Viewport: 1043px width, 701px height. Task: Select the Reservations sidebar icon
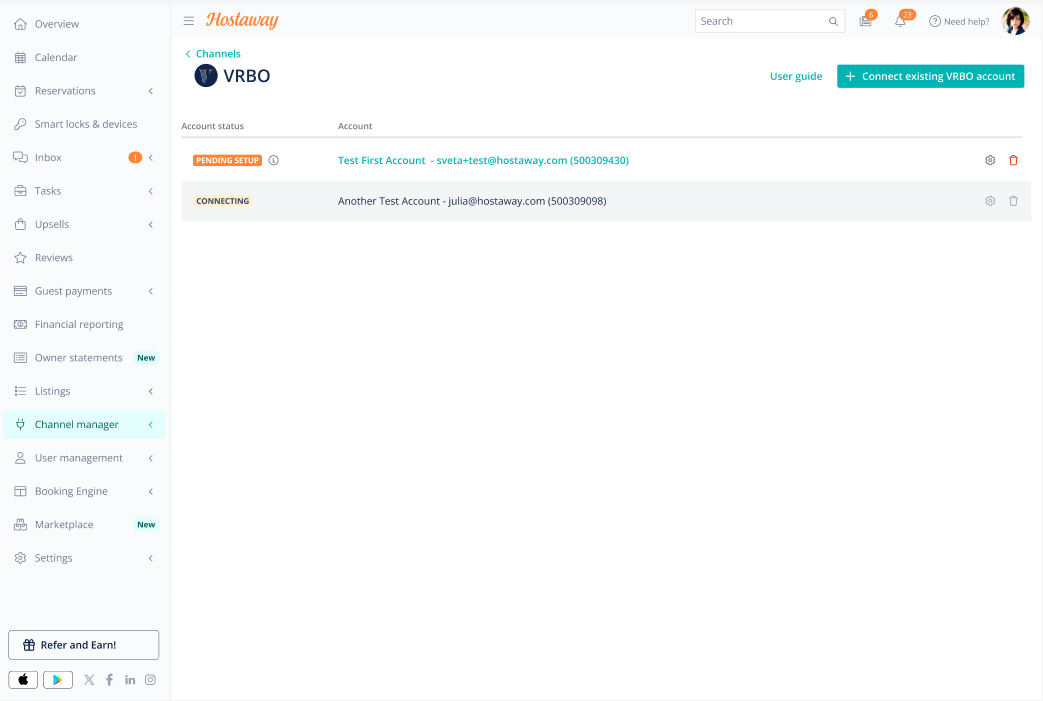(x=21, y=90)
